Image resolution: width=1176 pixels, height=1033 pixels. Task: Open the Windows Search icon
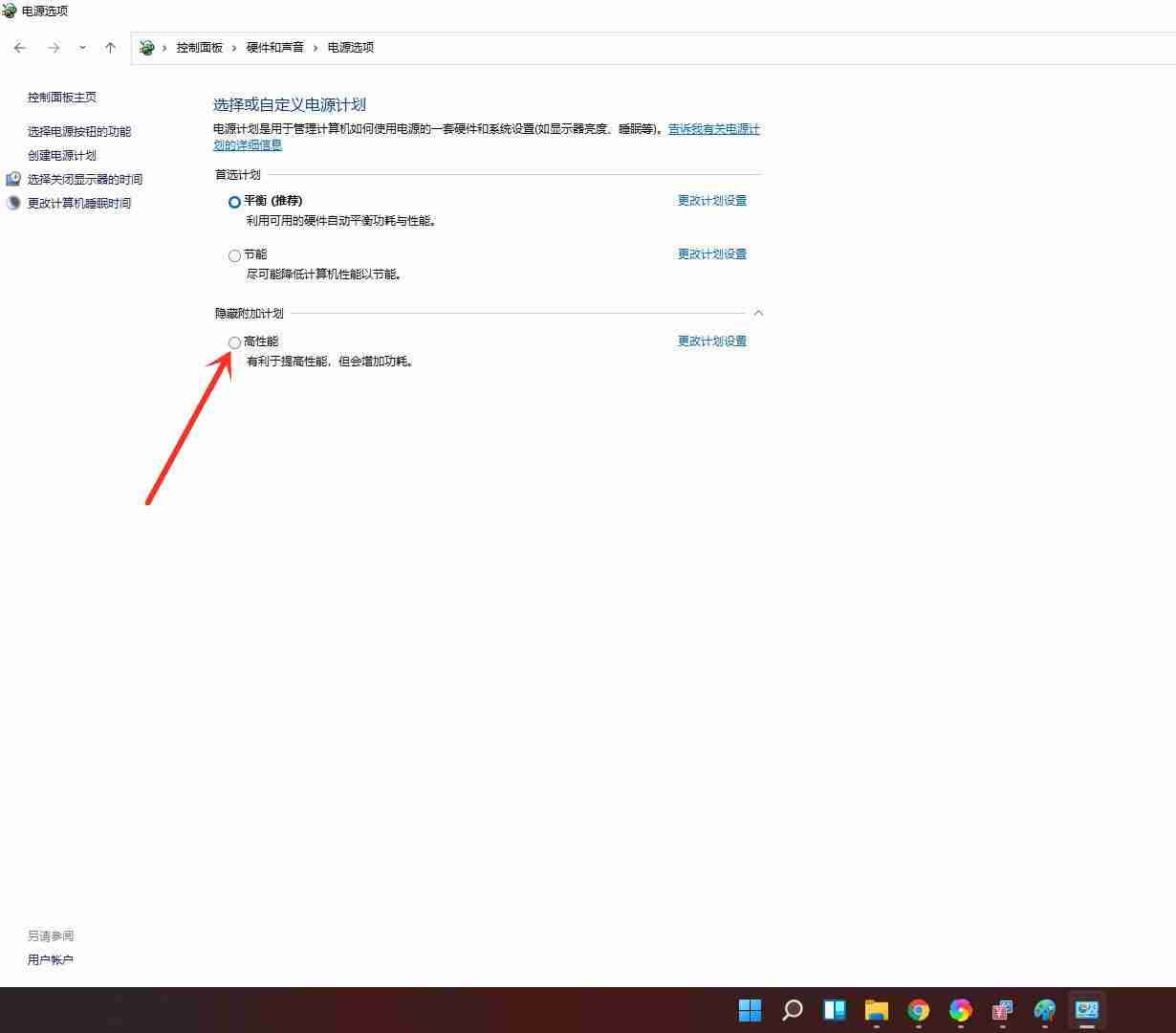pos(792,1010)
